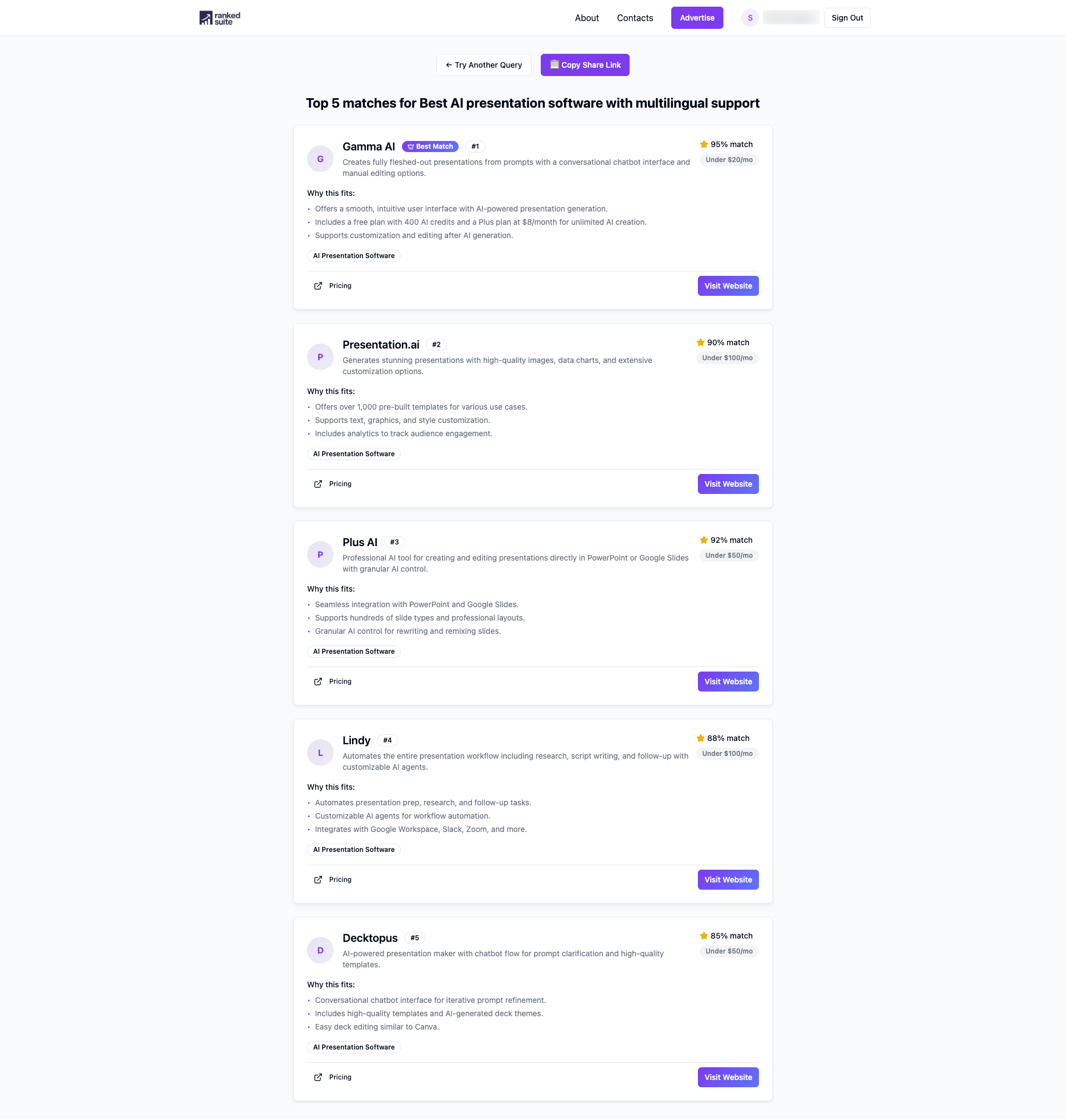
Task: Open the About page
Action: pos(586,18)
